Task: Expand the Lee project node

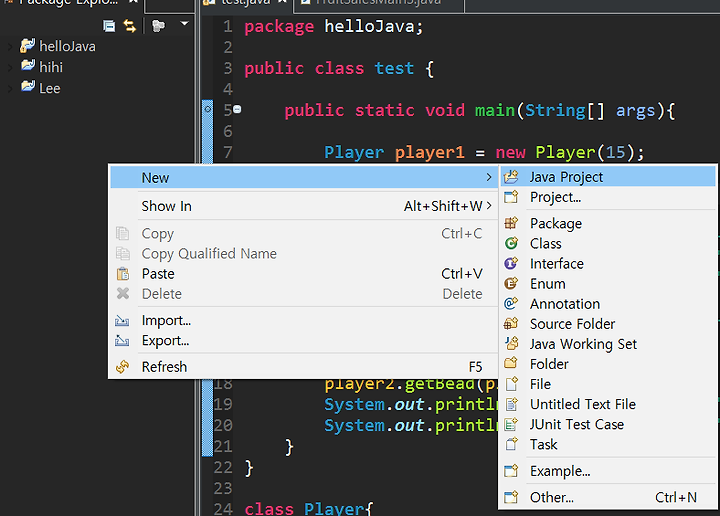Action: point(10,89)
